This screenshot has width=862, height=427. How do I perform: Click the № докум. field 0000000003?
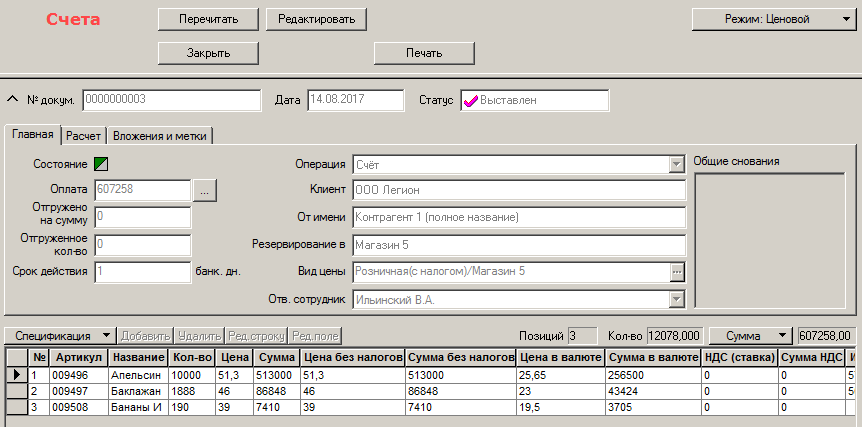pyautogui.click(x=172, y=101)
